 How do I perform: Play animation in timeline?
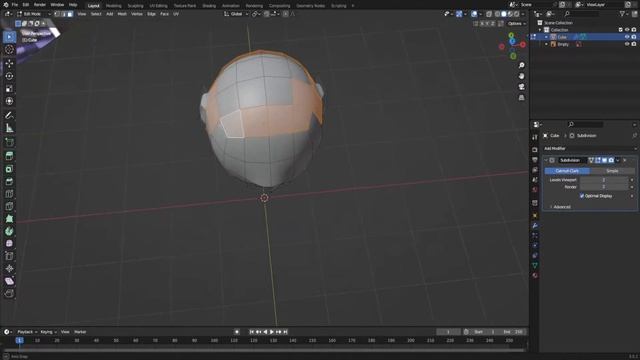point(272,332)
